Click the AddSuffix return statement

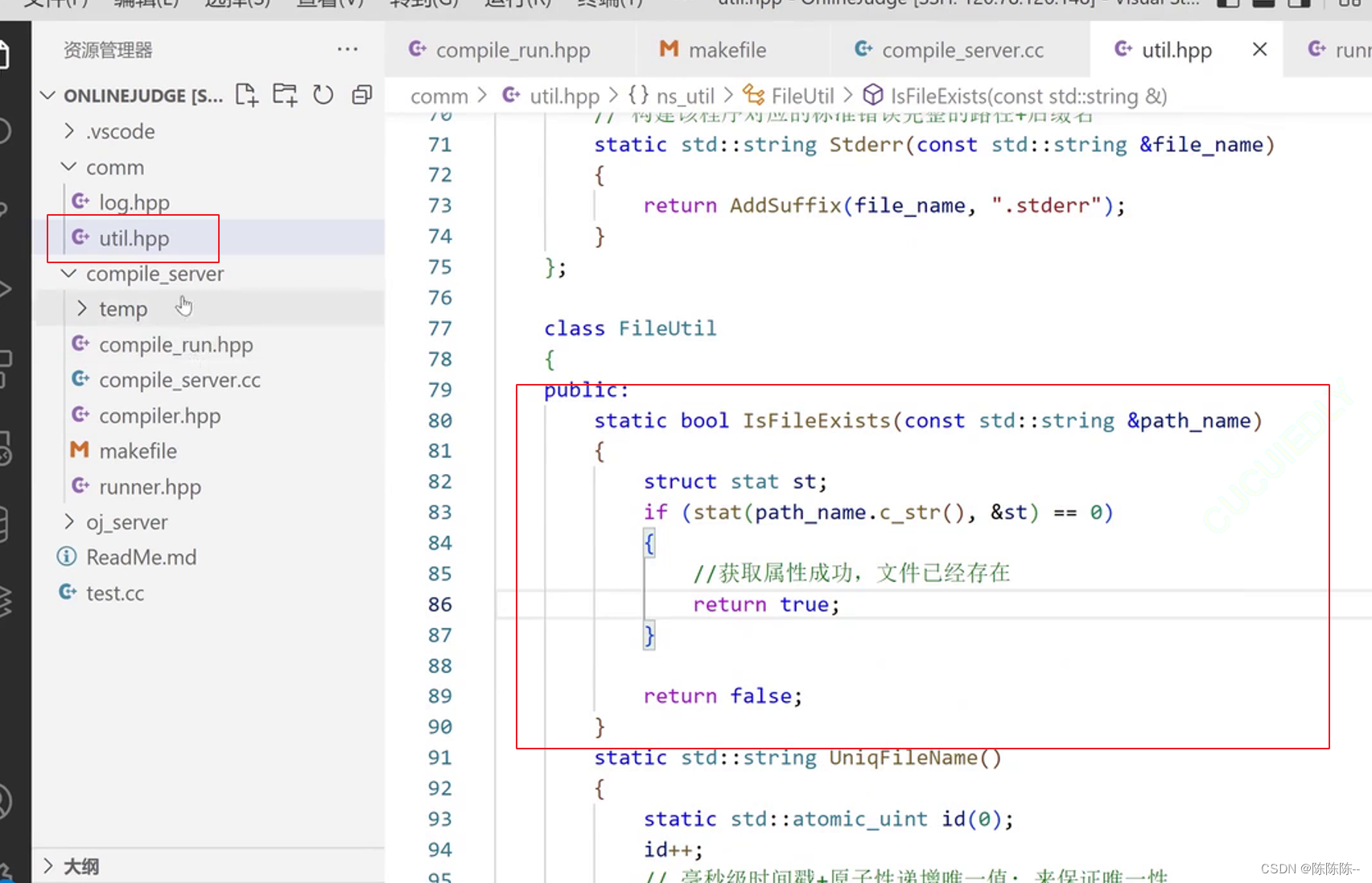point(884,206)
